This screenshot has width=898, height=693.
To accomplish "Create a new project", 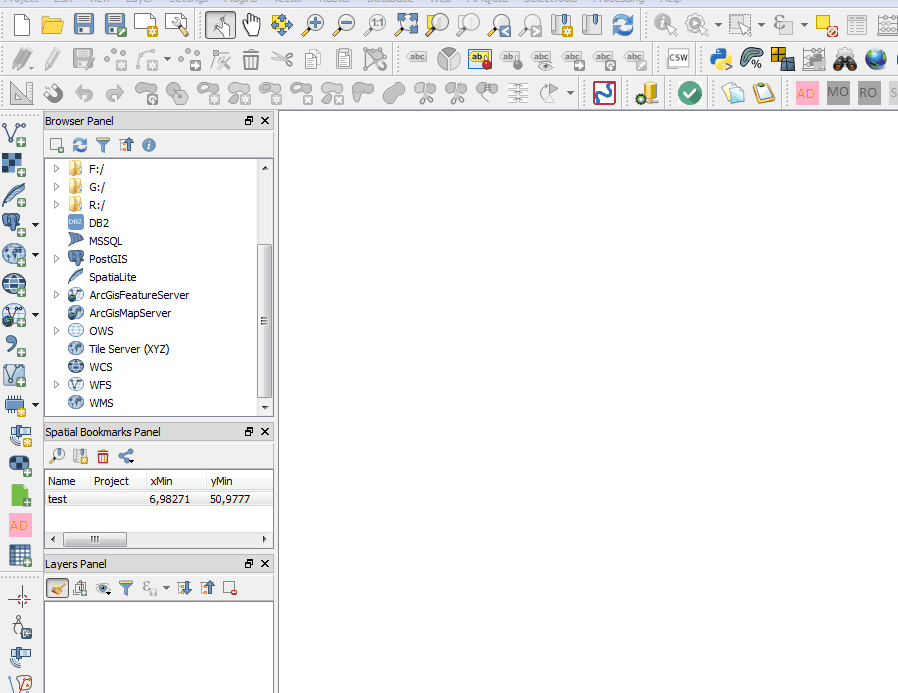I will pyautogui.click(x=21, y=25).
